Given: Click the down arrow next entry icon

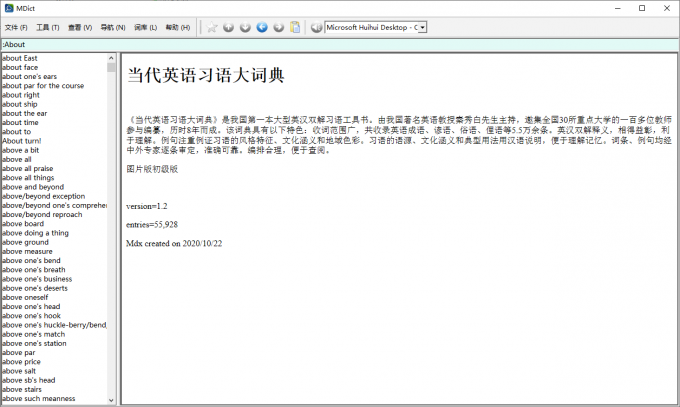Looking at the screenshot, I should coord(245,27).
